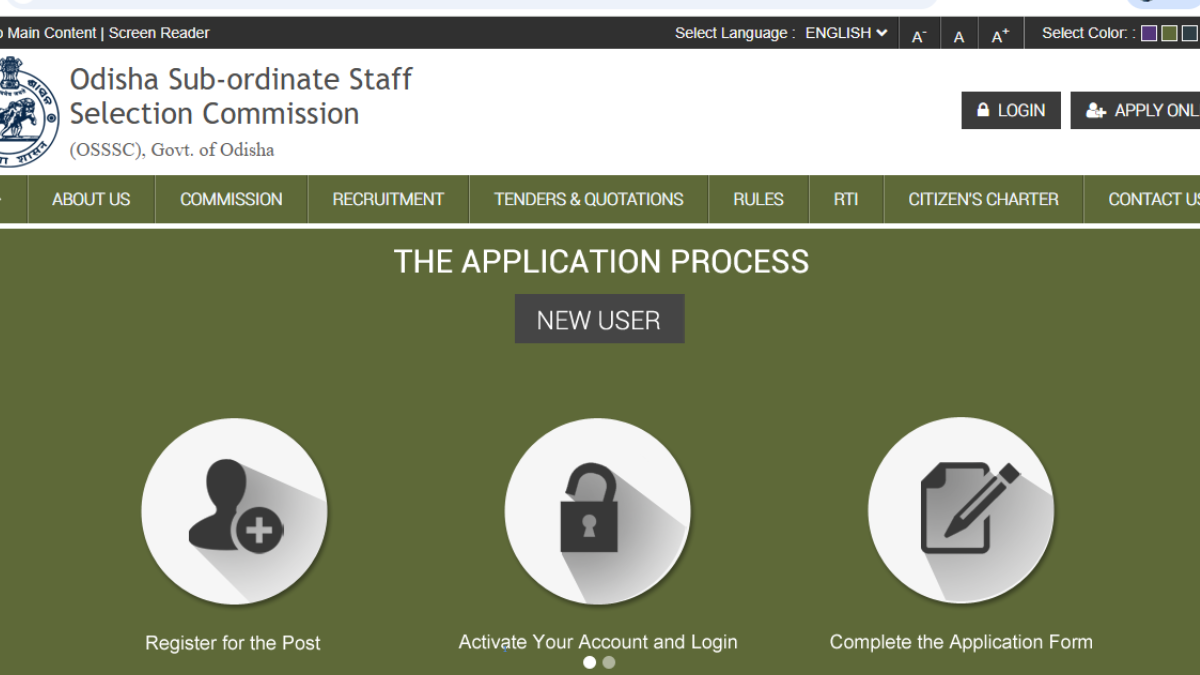
Task: Click the LOGIN button
Action: click(x=1011, y=110)
